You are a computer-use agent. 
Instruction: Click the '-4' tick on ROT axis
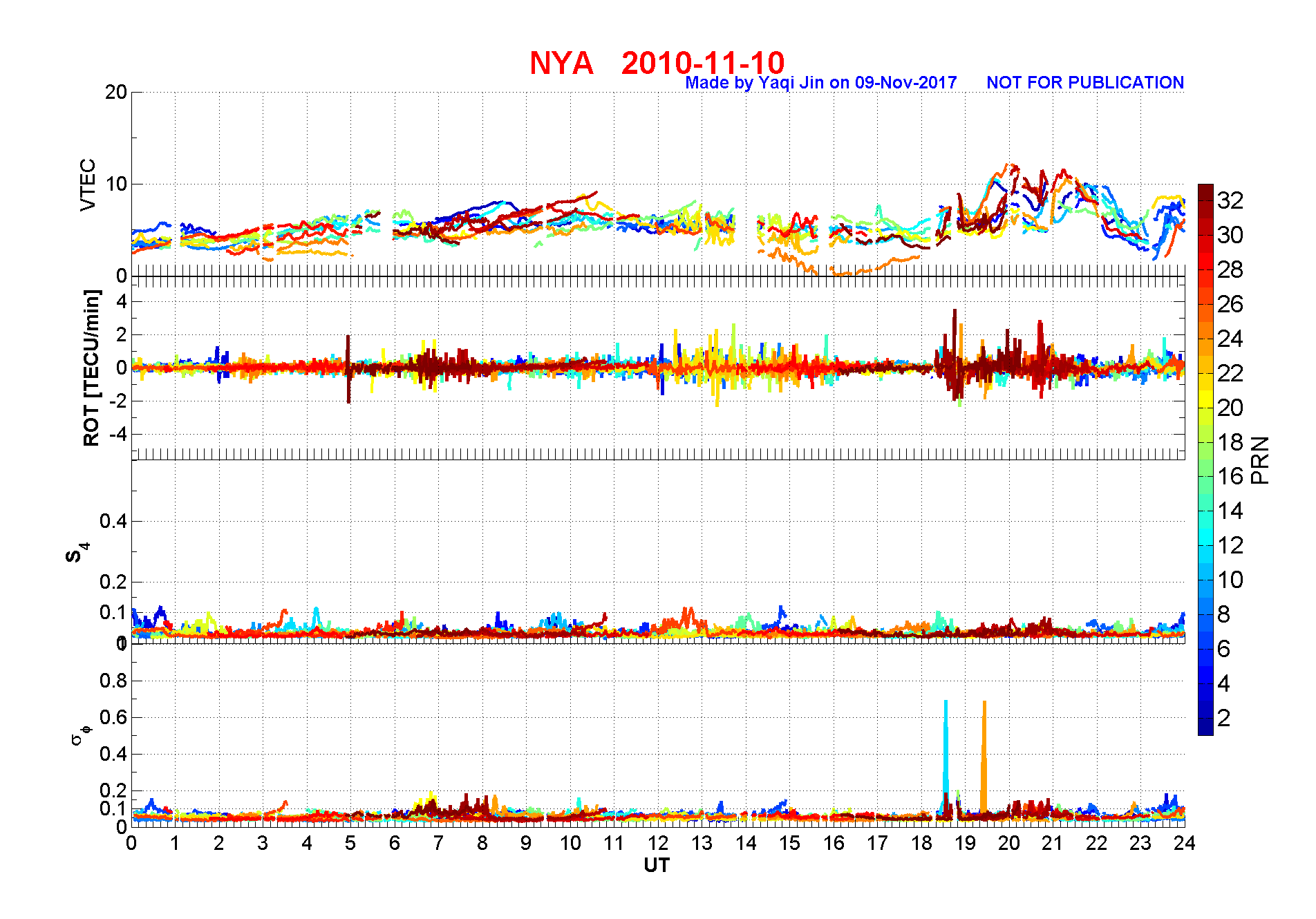pos(117,435)
